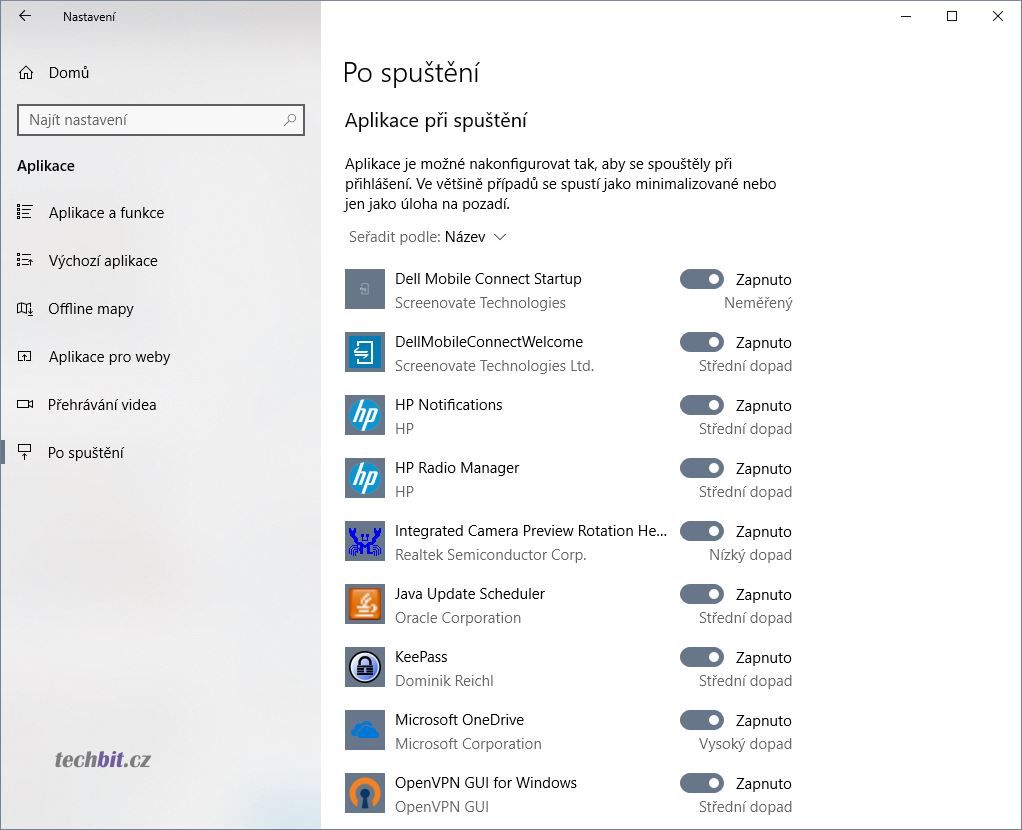Click Integrated Camera Preview Rotation text
The width and height of the screenshot is (1022, 830).
point(531,531)
